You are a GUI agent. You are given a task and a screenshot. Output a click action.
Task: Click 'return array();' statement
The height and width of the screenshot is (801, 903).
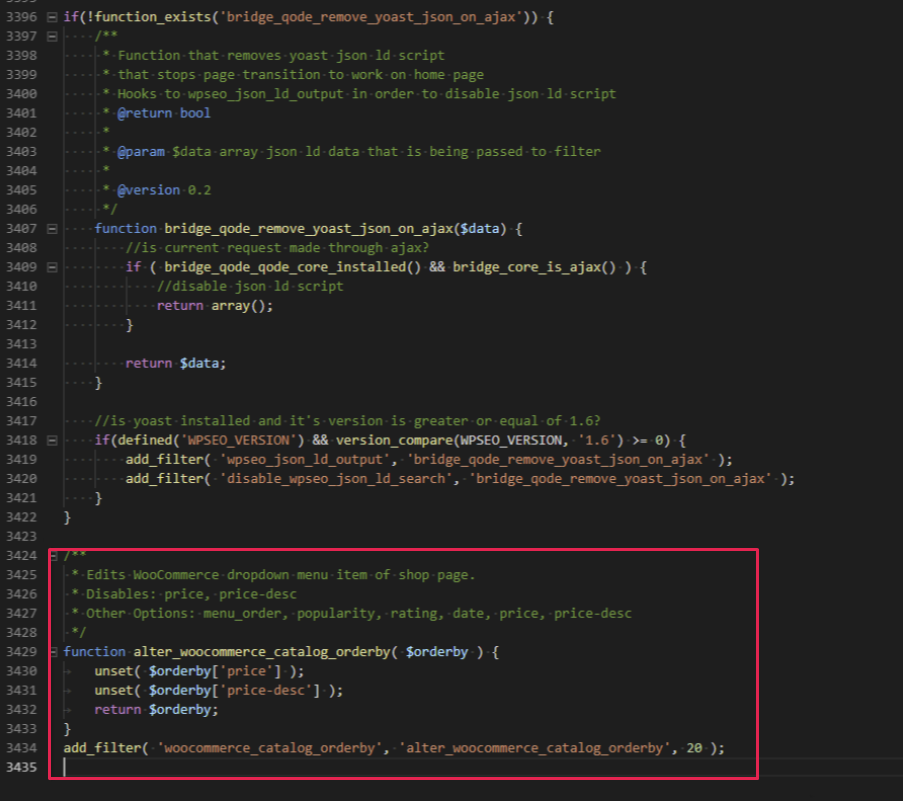tap(215, 306)
